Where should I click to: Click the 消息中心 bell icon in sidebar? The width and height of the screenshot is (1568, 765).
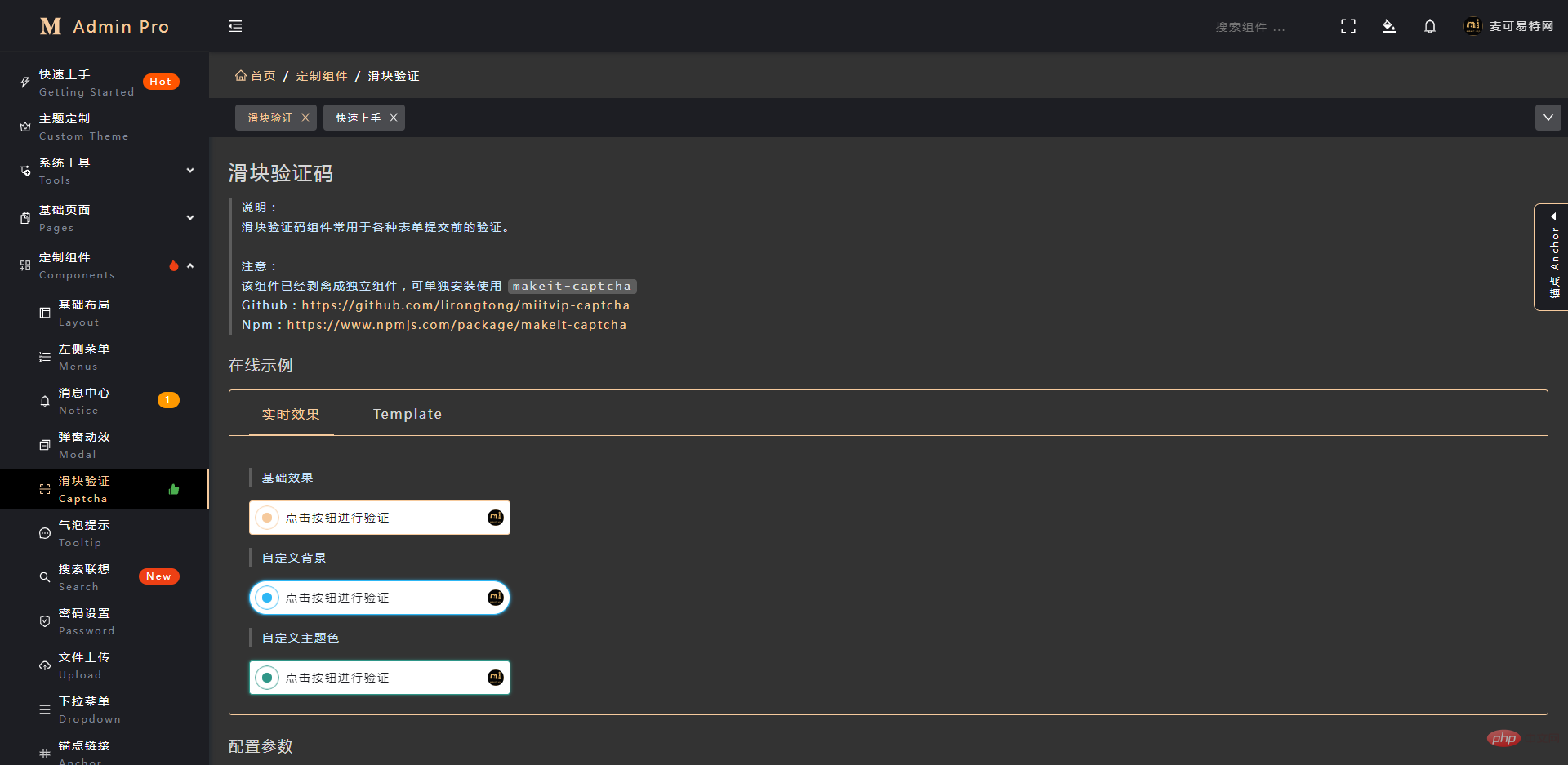pos(45,401)
